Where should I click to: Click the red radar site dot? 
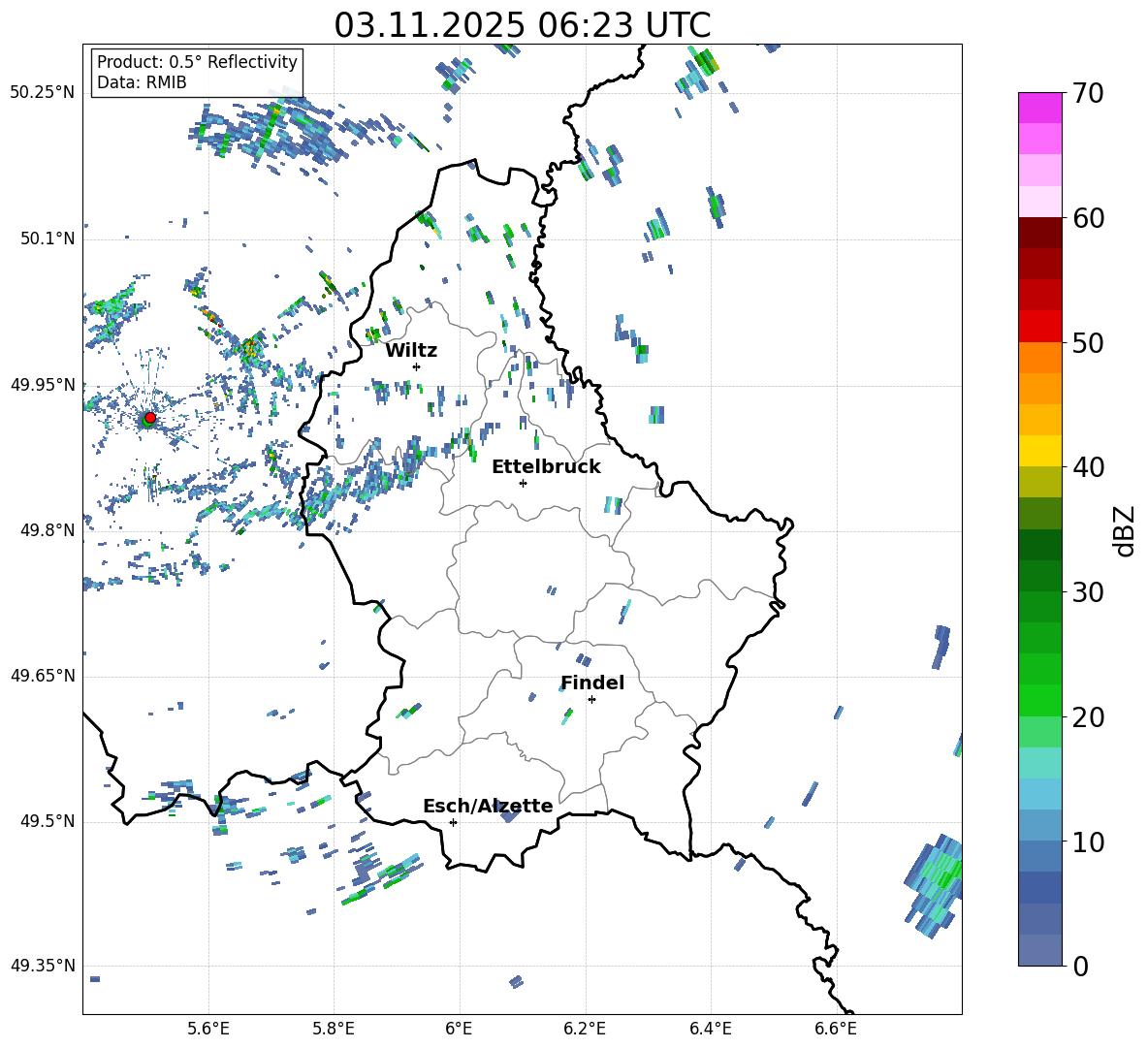coord(149,418)
